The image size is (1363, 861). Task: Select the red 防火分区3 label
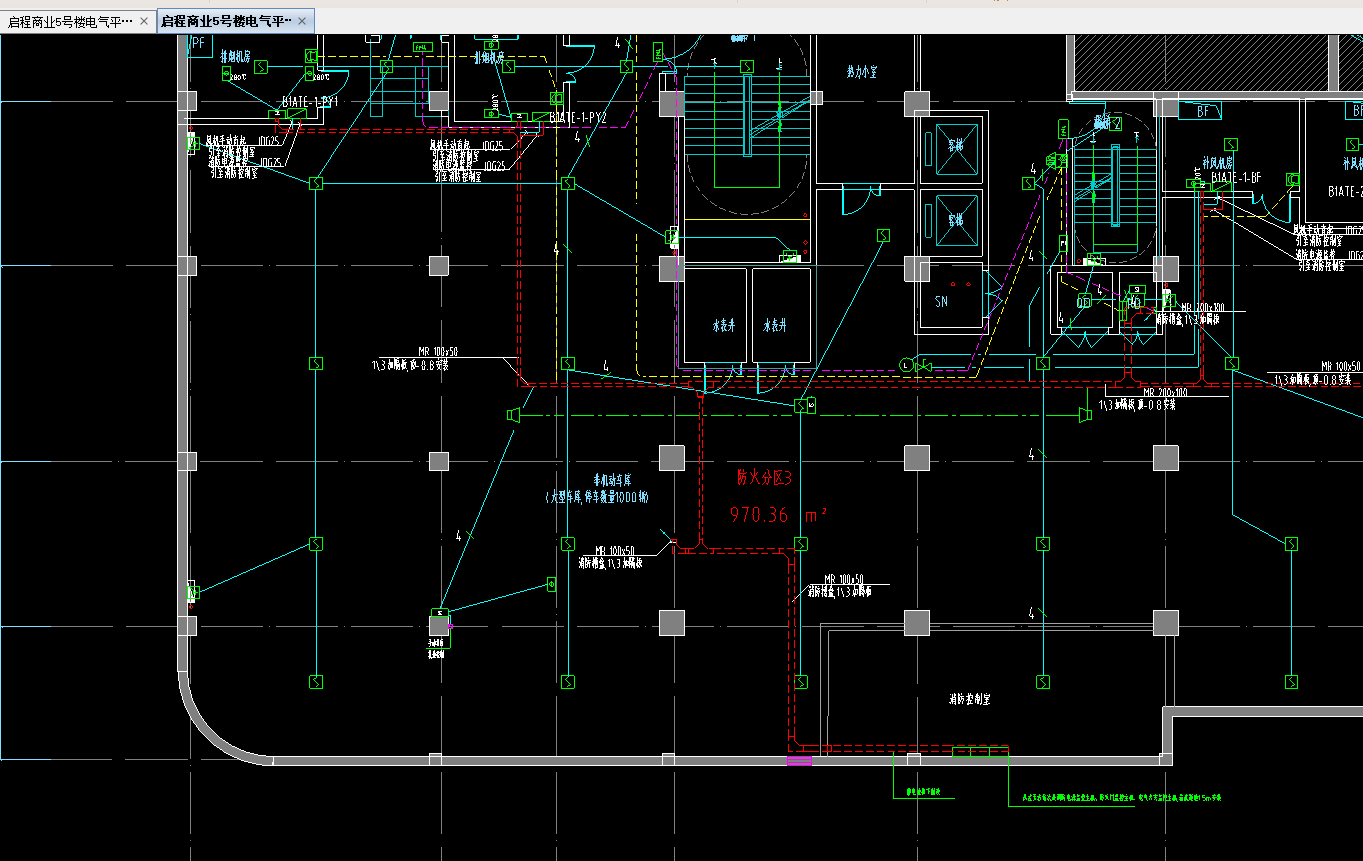click(764, 478)
